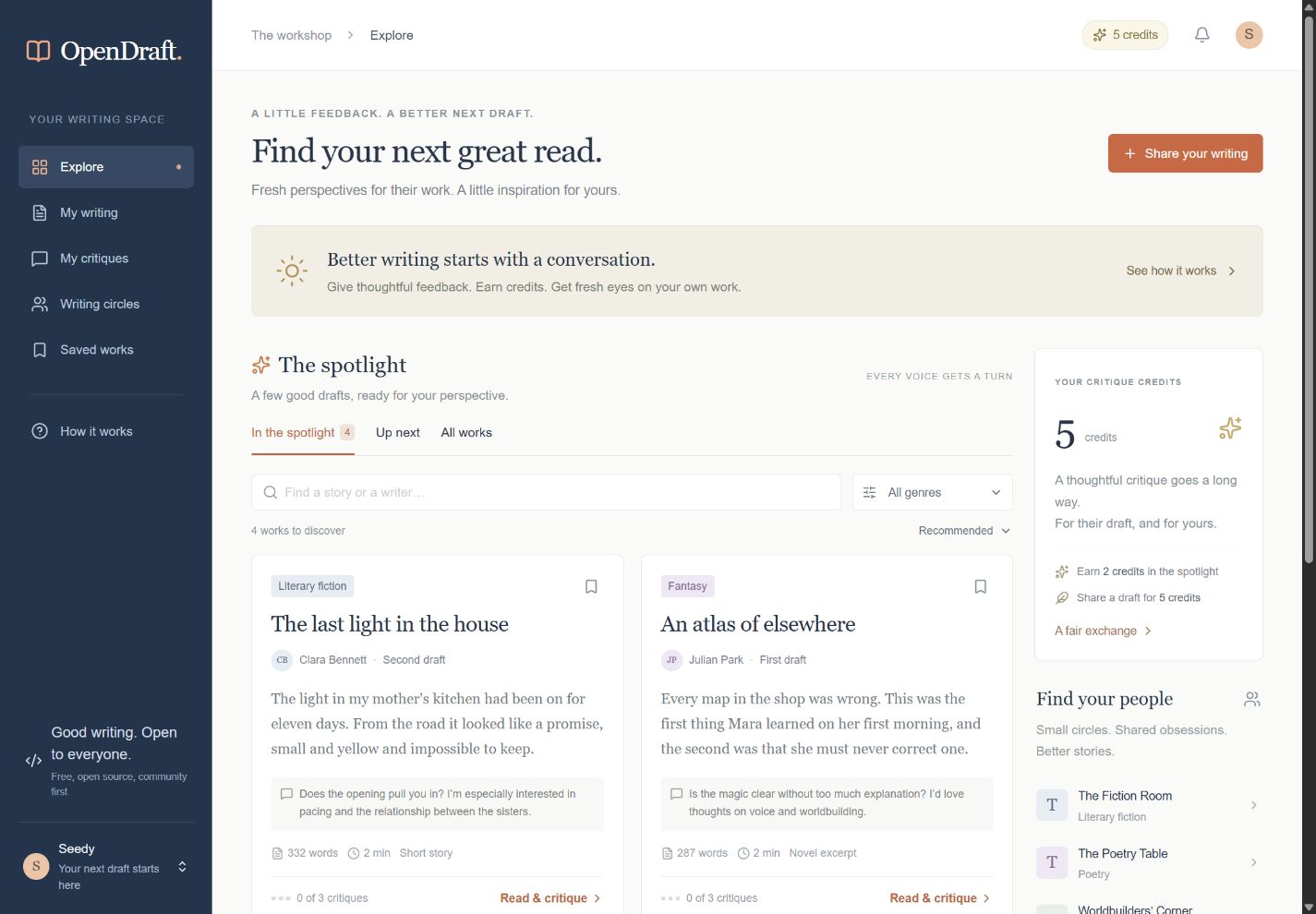This screenshot has width=1316, height=914.
Task: Open the 5 credits badge
Action: 1125,35
